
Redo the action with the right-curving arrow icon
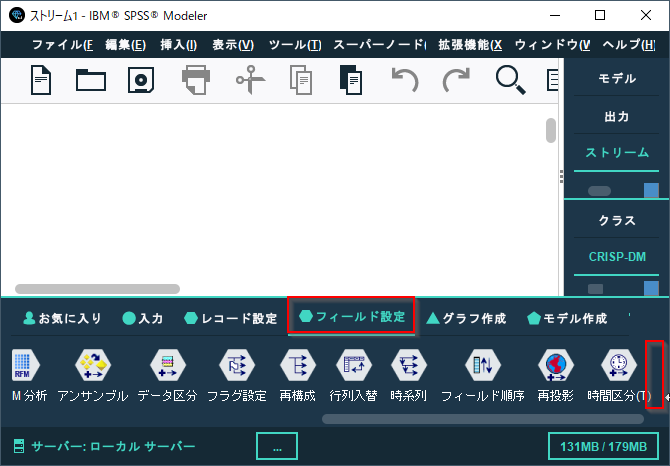[x=456, y=80]
